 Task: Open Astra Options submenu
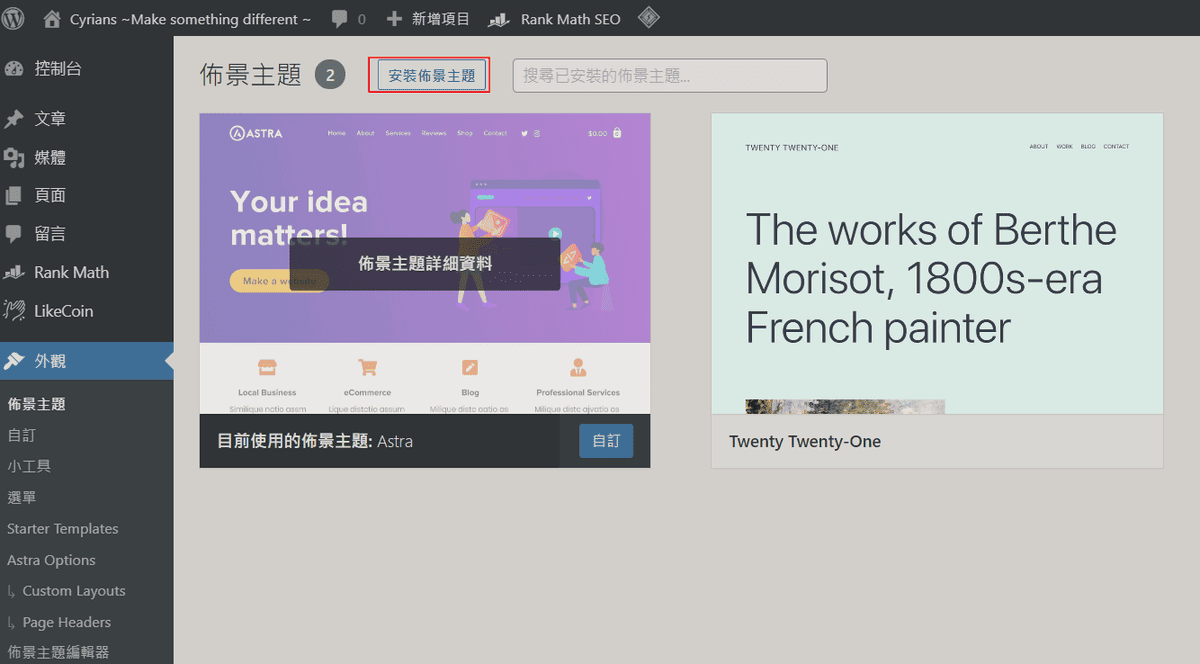coord(51,560)
